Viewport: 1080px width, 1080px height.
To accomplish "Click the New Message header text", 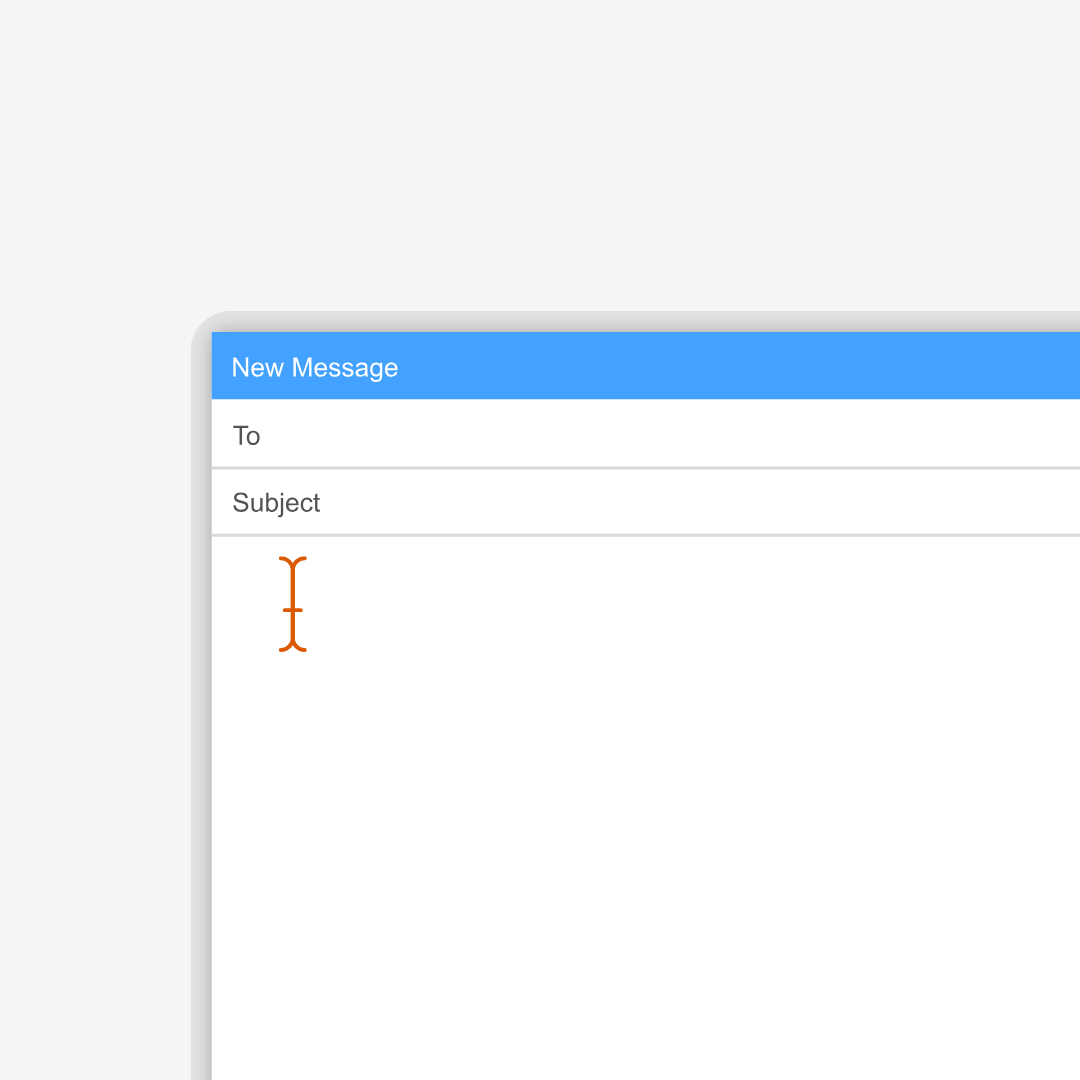I will [315, 367].
